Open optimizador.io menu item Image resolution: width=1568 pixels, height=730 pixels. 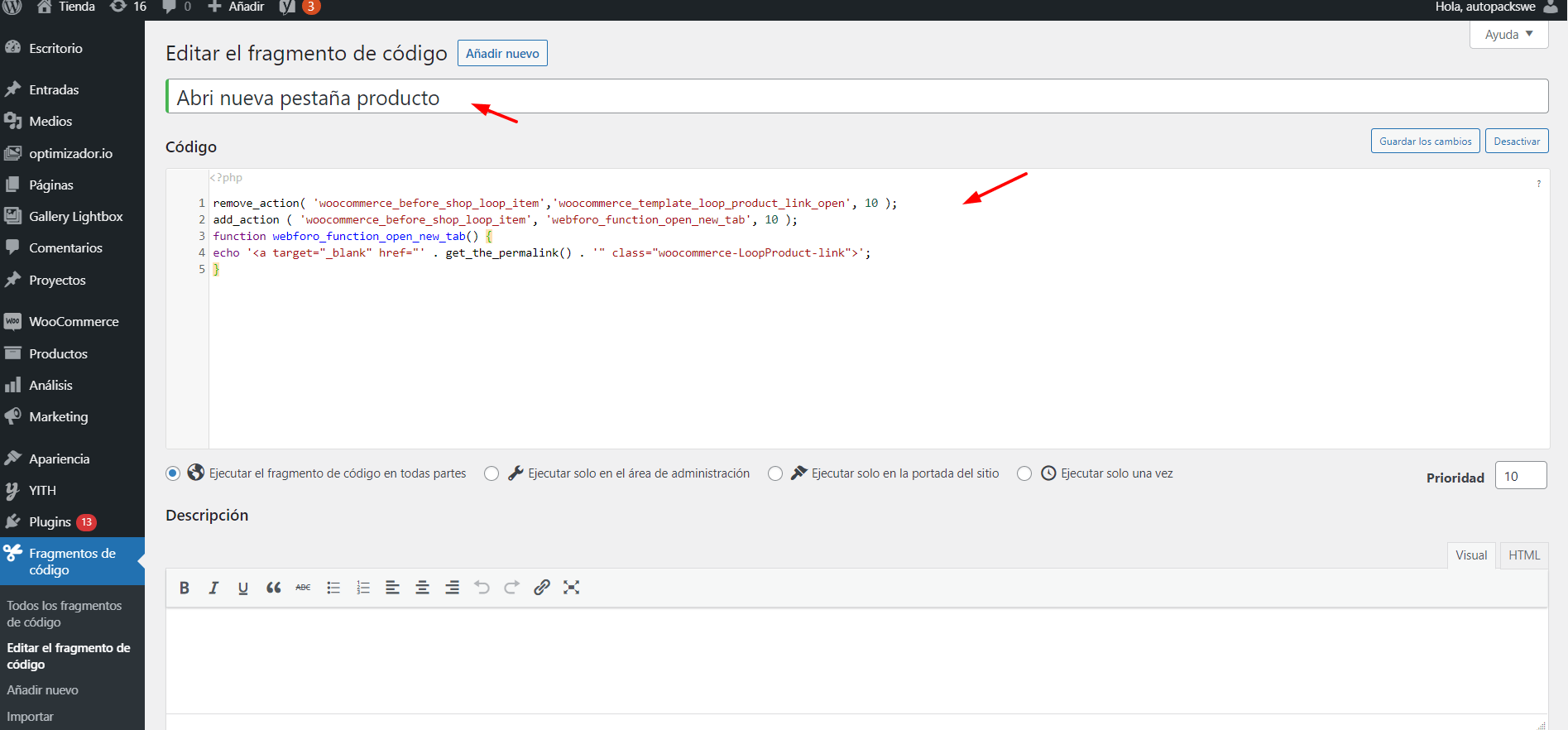pos(72,153)
